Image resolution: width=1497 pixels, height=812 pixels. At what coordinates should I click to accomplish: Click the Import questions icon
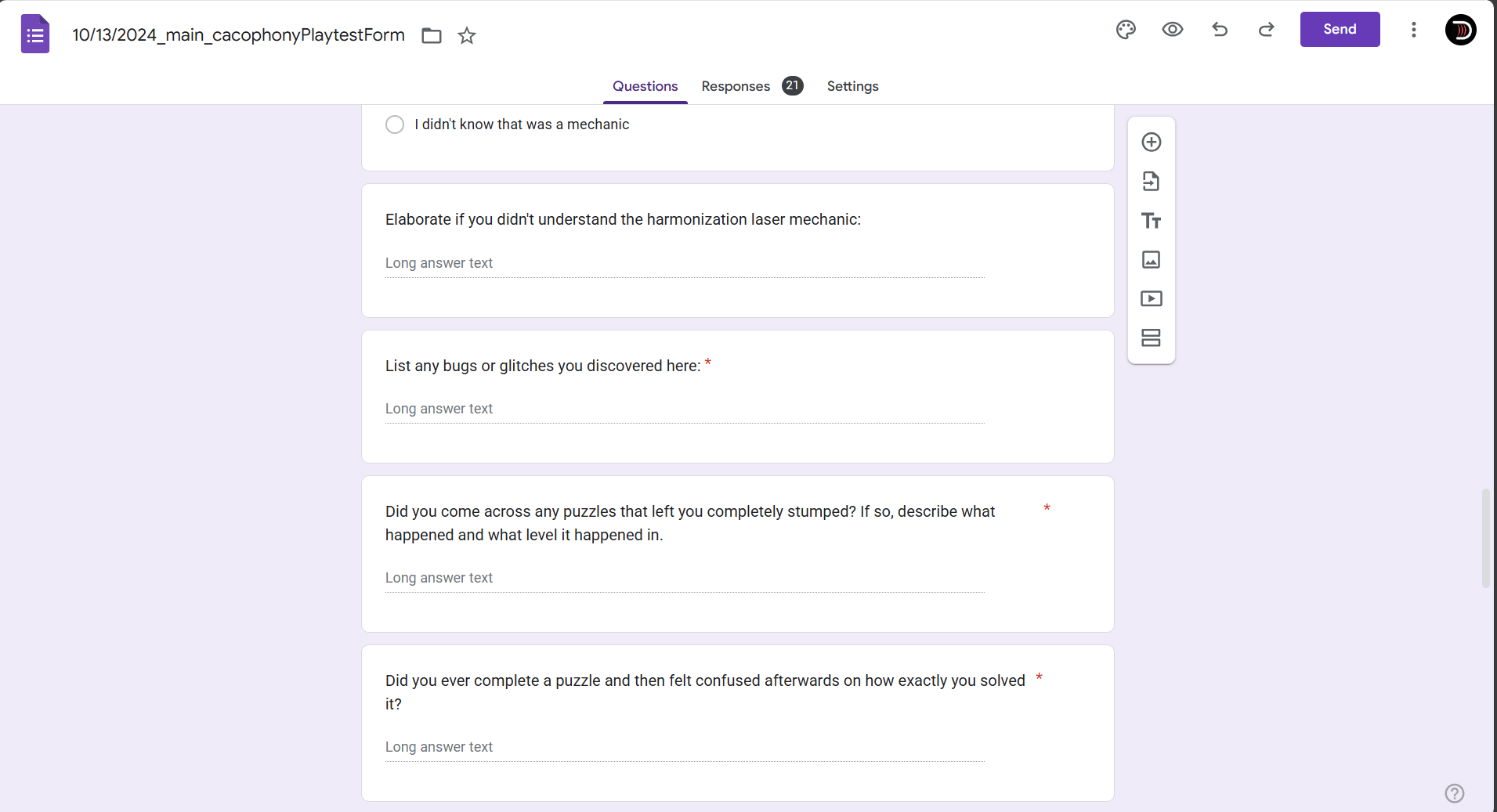click(1151, 182)
